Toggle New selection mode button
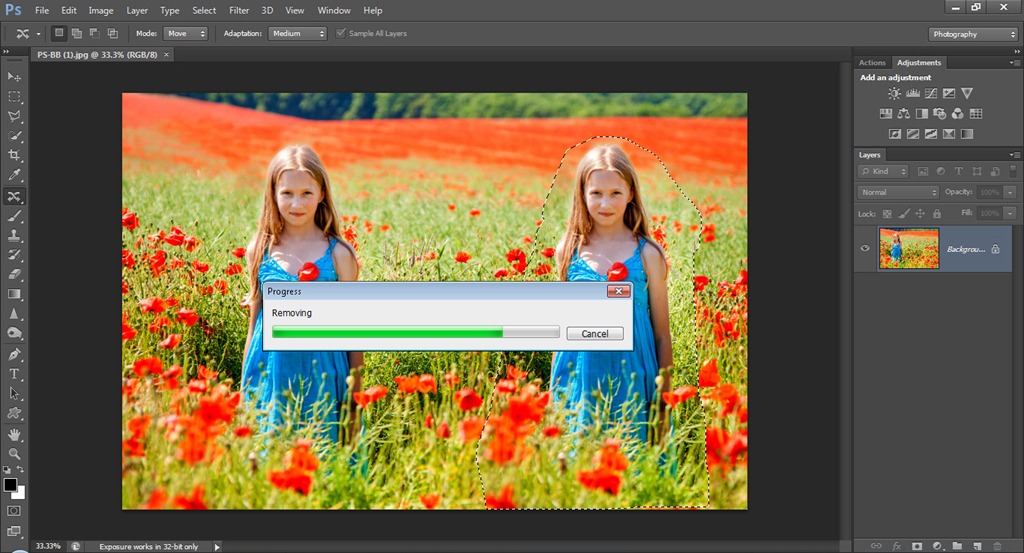The image size is (1024, 553). point(59,33)
